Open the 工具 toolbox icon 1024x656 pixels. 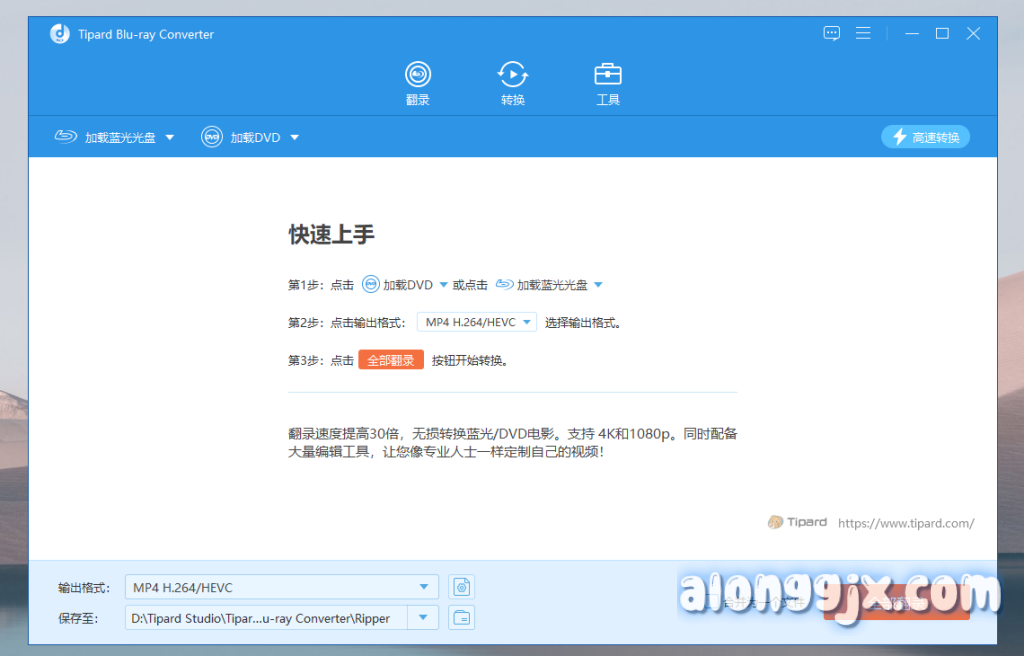coord(608,83)
